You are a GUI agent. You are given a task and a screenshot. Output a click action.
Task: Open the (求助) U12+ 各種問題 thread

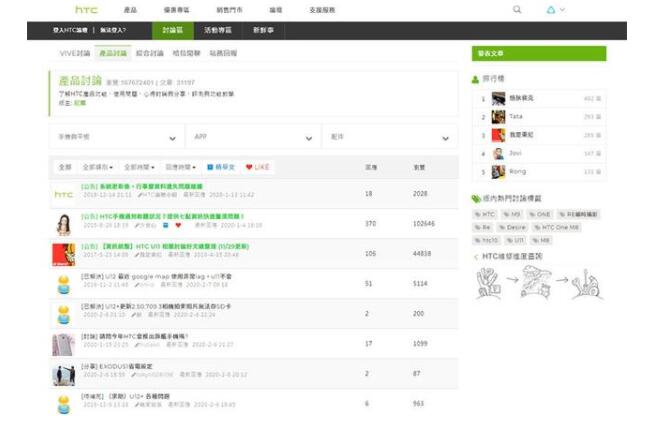[125, 396]
